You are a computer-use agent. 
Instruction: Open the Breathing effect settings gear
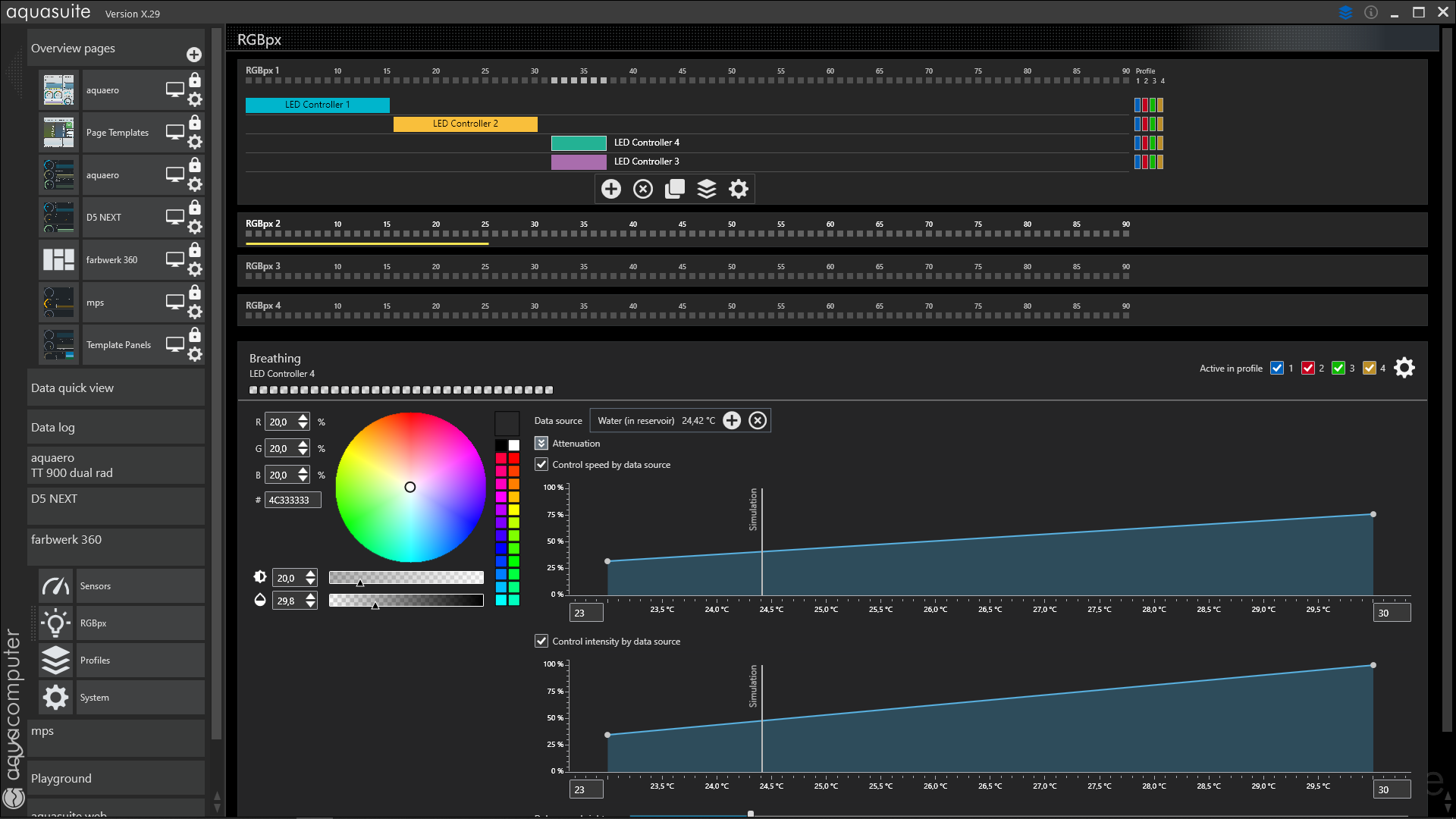click(x=1404, y=368)
